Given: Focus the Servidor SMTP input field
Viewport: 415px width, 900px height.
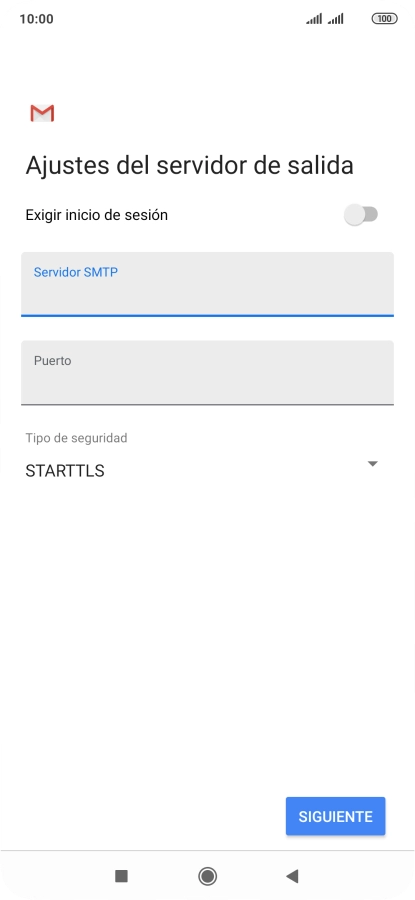Looking at the screenshot, I should pyautogui.click(x=207, y=284).
